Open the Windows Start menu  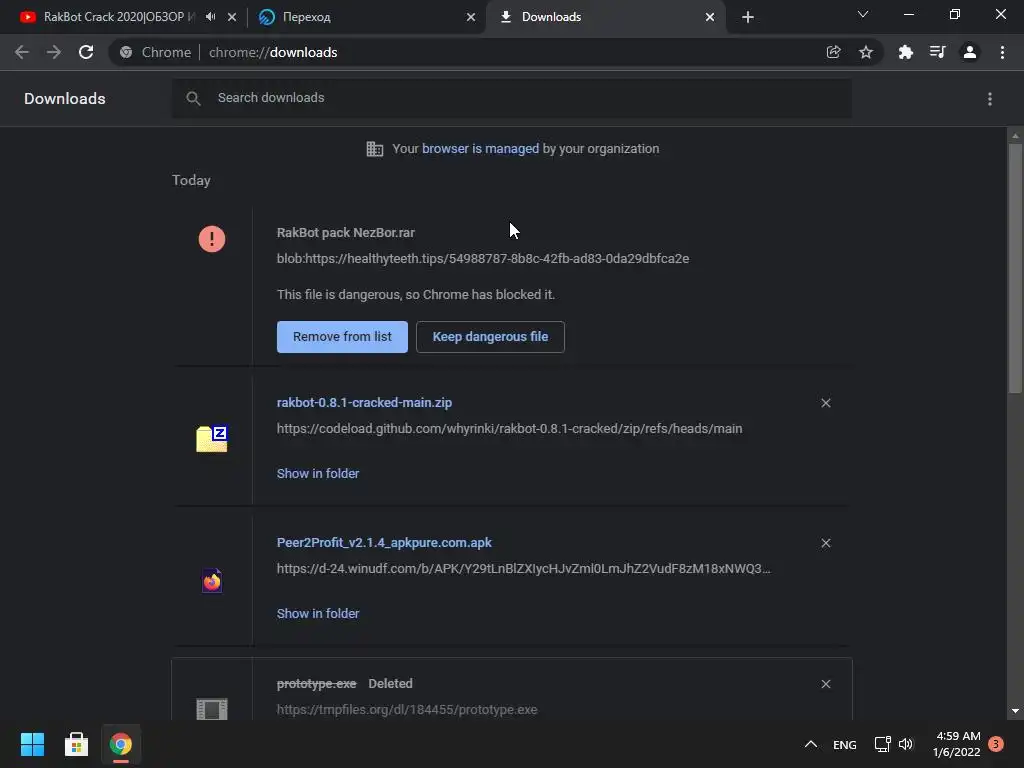32,744
